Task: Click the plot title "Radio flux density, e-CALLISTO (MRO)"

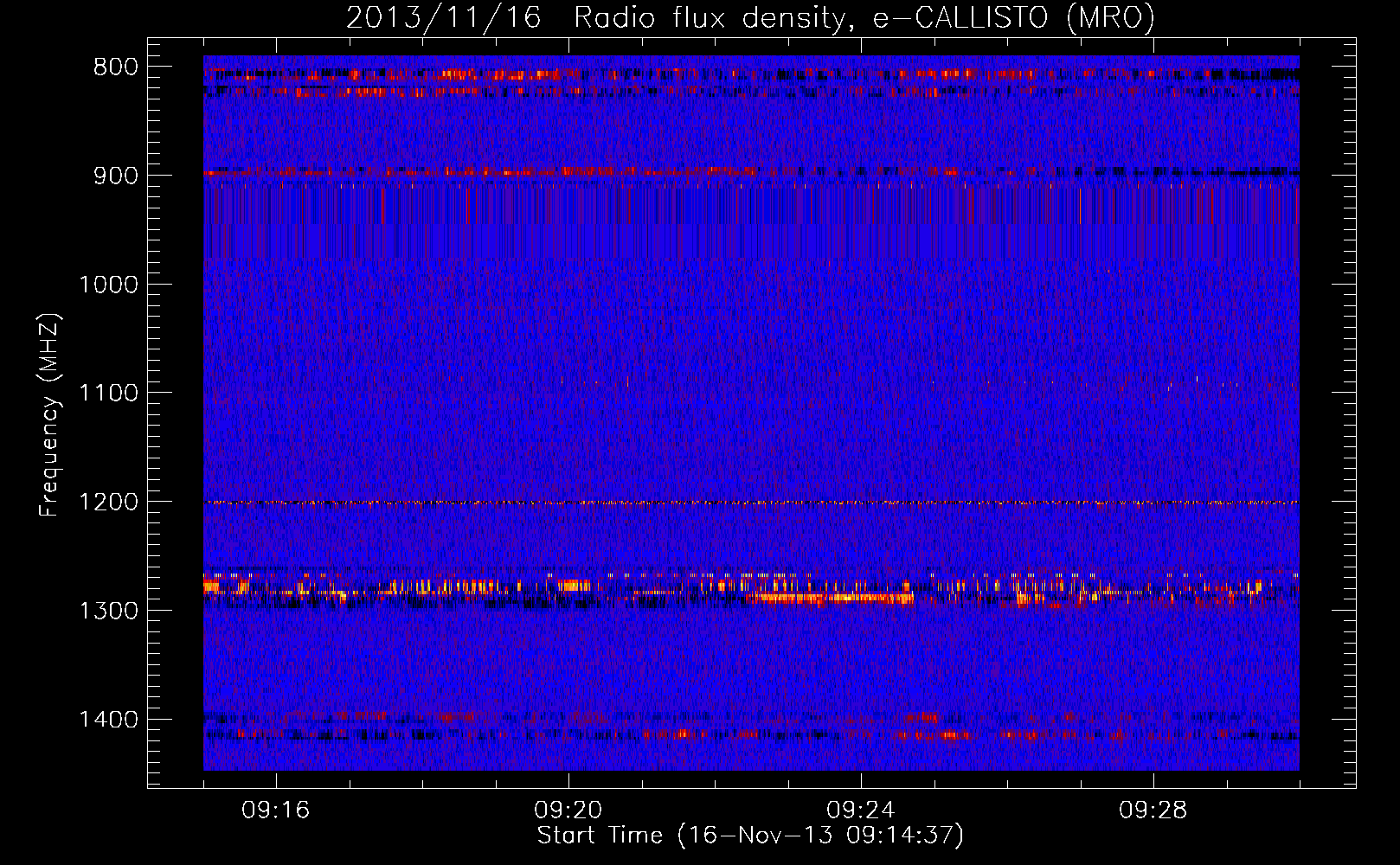Action: pyautogui.click(x=864, y=18)
